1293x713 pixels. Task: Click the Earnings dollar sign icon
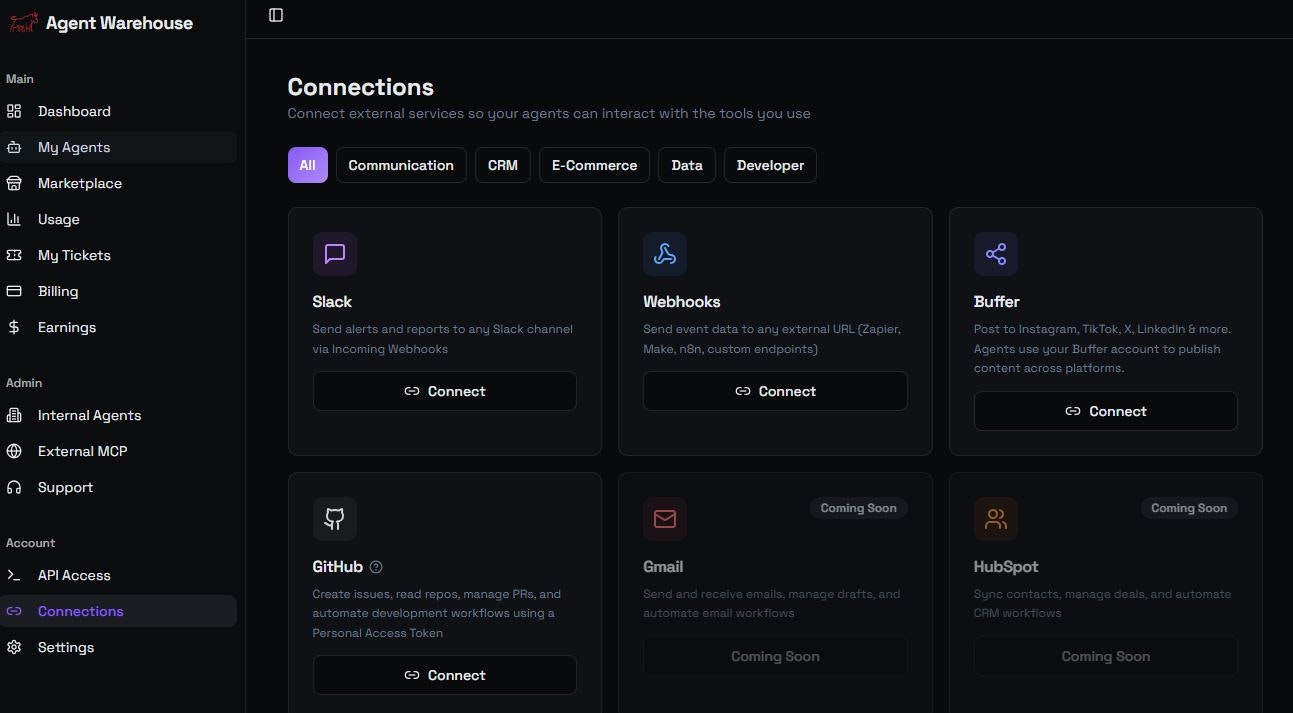coord(14,327)
